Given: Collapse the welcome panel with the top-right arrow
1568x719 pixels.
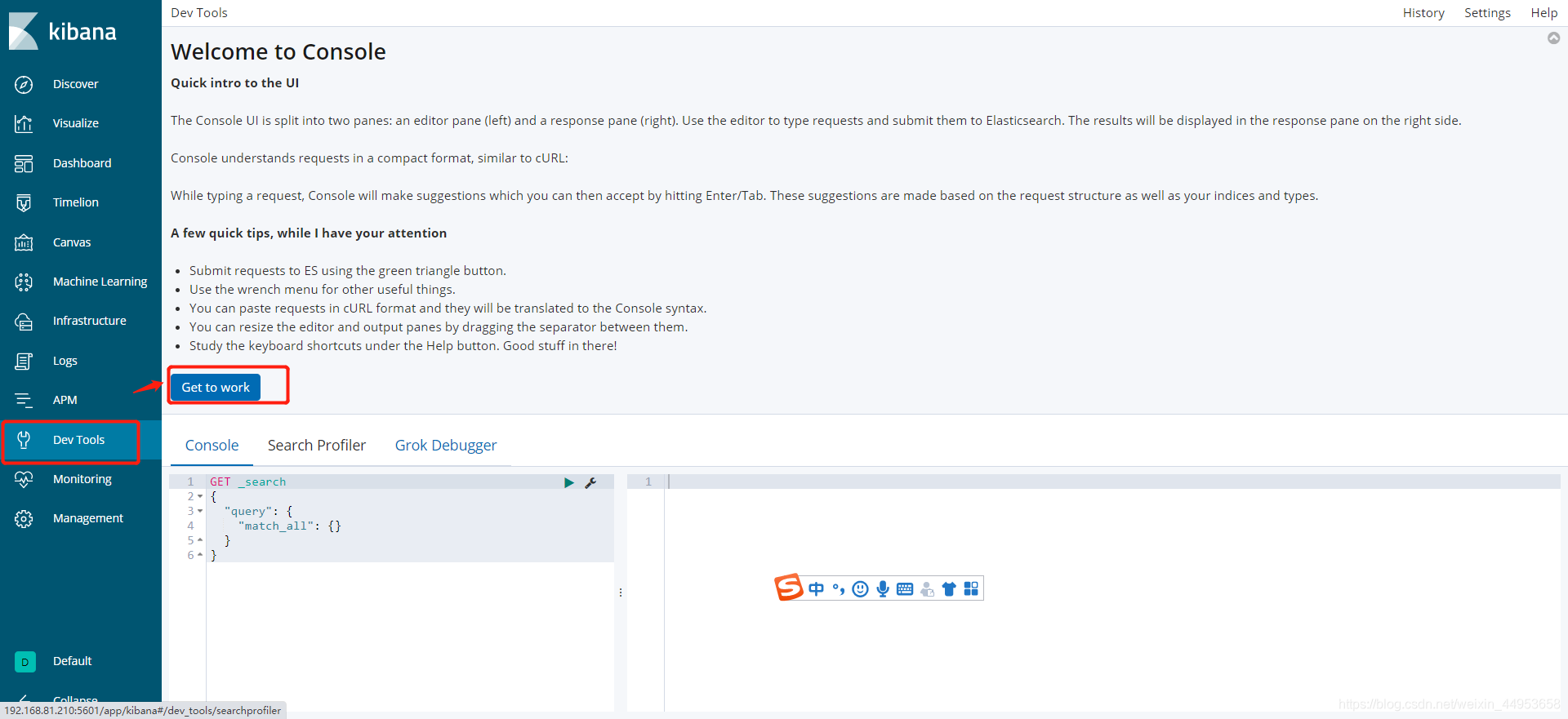Looking at the screenshot, I should click(1553, 38).
